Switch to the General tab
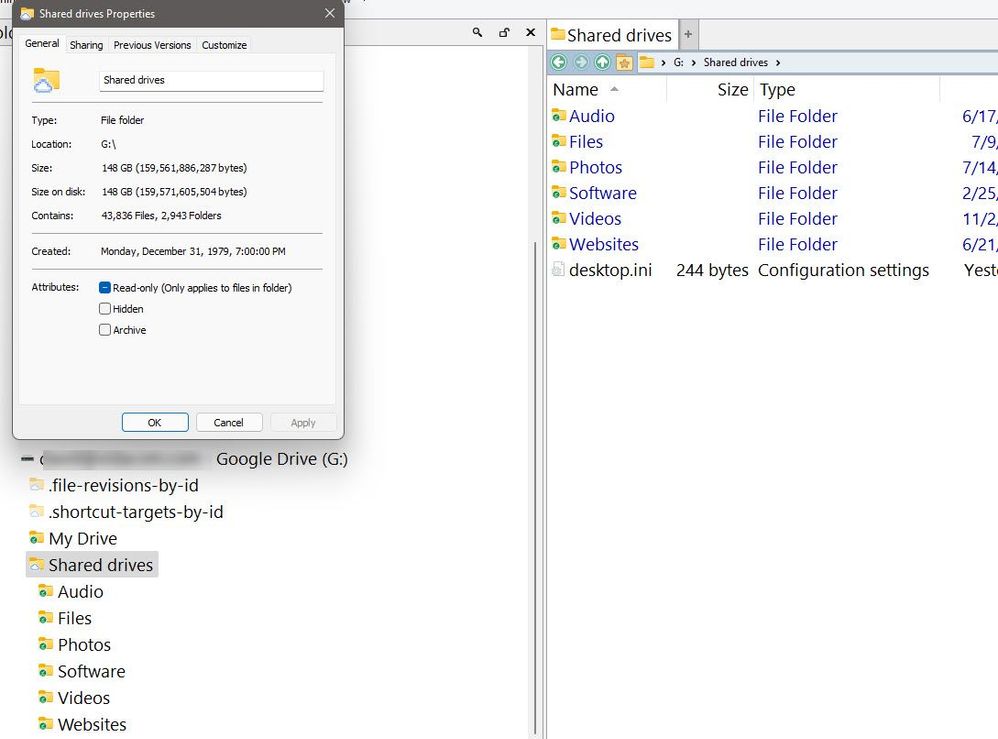The height and width of the screenshot is (739, 998). coord(42,43)
